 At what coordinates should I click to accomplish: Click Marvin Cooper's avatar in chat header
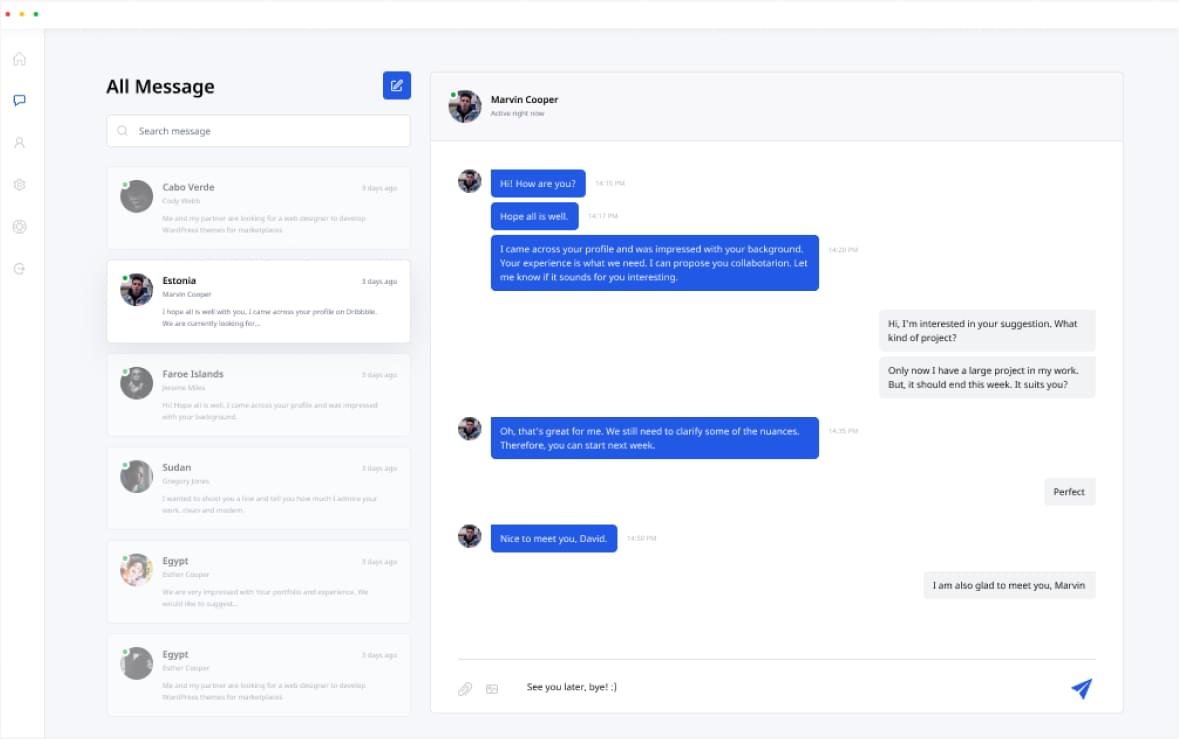(x=465, y=106)
